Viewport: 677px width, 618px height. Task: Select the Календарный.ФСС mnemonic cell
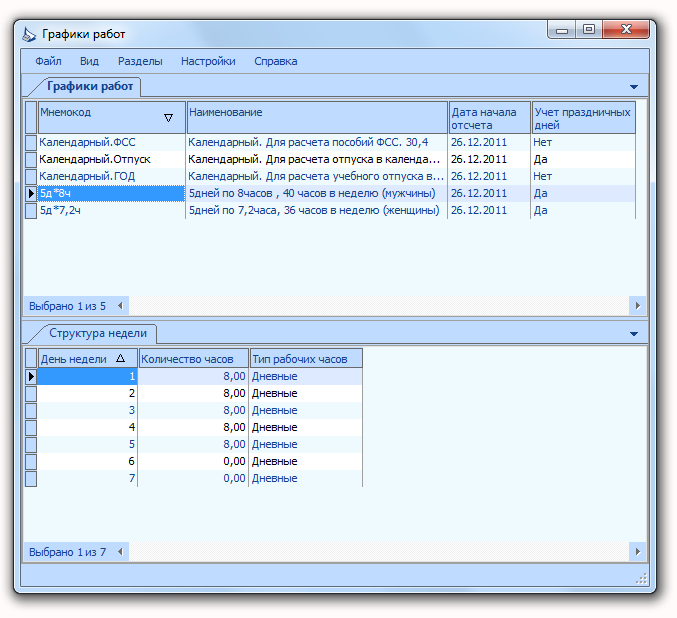tap(111, 143)
